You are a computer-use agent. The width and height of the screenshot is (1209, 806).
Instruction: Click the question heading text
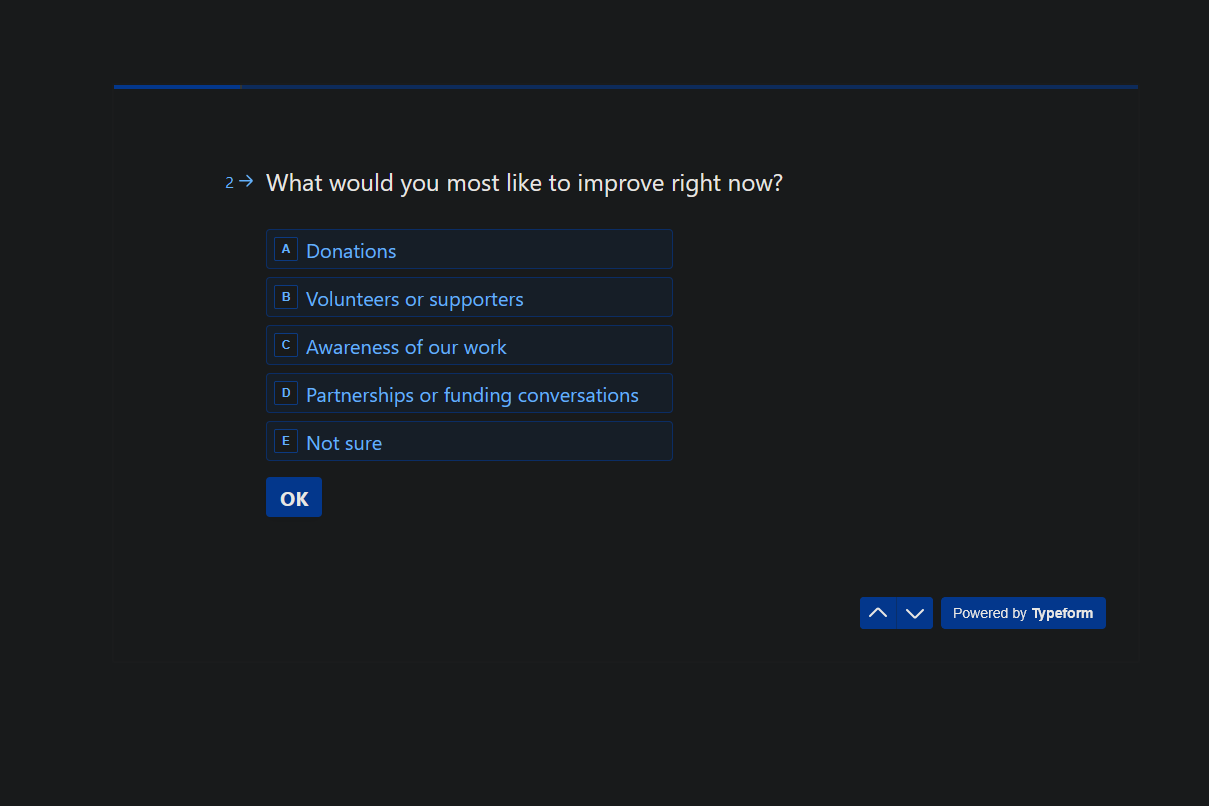[x=524, y=184]
